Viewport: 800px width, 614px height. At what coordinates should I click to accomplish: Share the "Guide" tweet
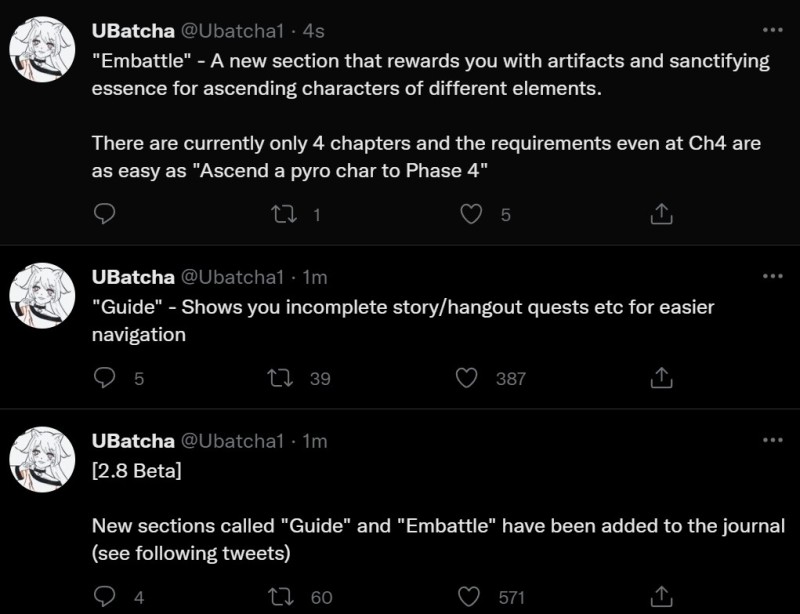pos(661,378)
